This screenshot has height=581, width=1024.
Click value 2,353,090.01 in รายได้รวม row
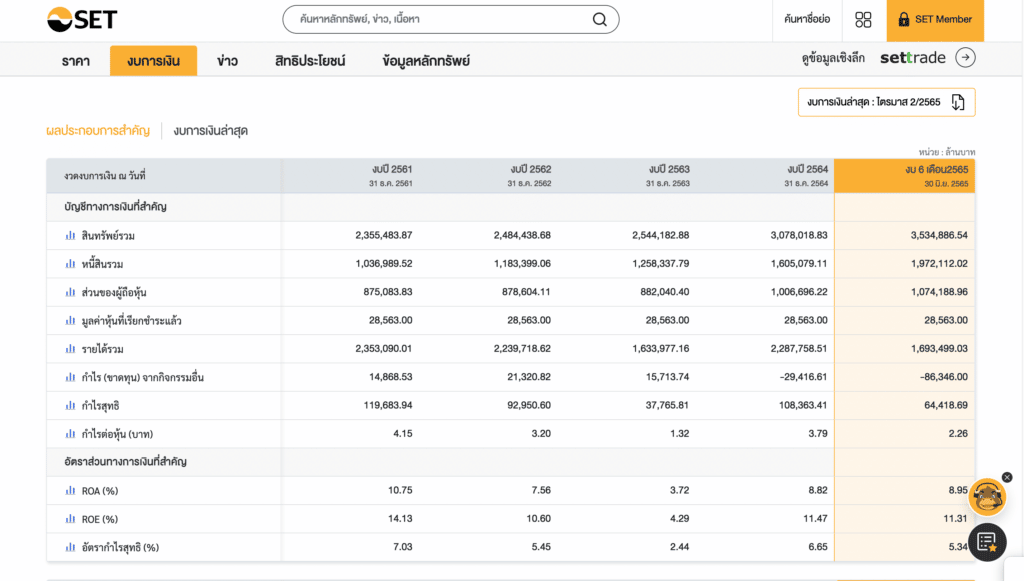coord(383,349)
